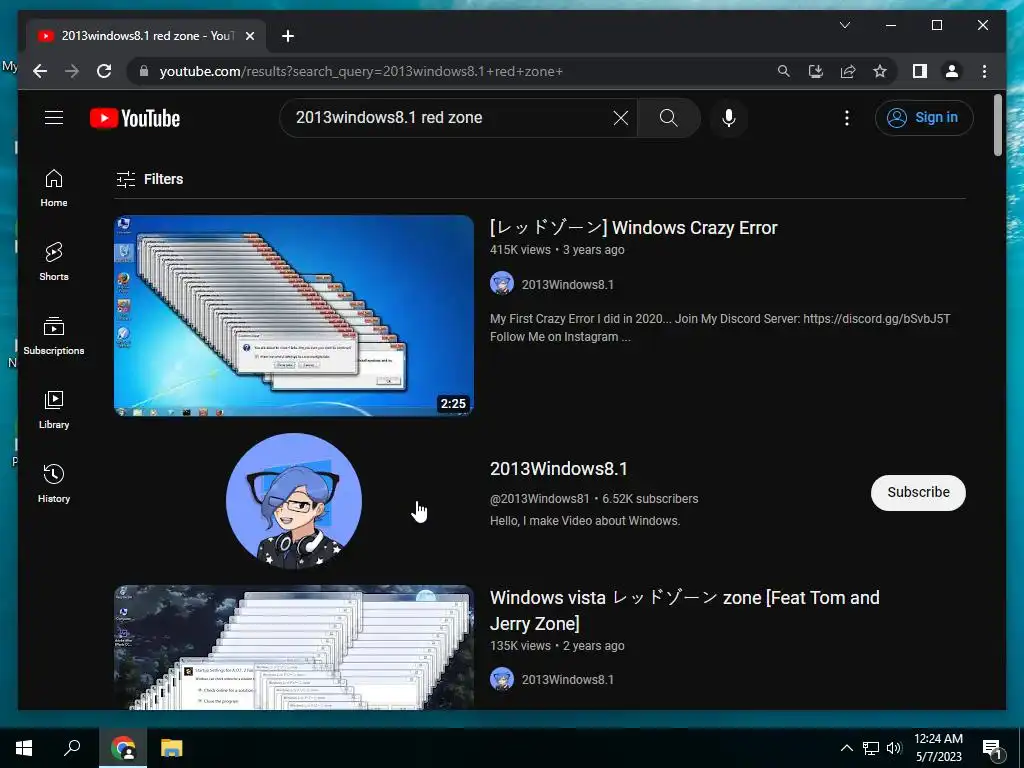Image resolution: width=1024 pixels, height=768 pixels.
Task: Click the 'Windows vista レッドゾーン zone' video title
Action: 684,610
